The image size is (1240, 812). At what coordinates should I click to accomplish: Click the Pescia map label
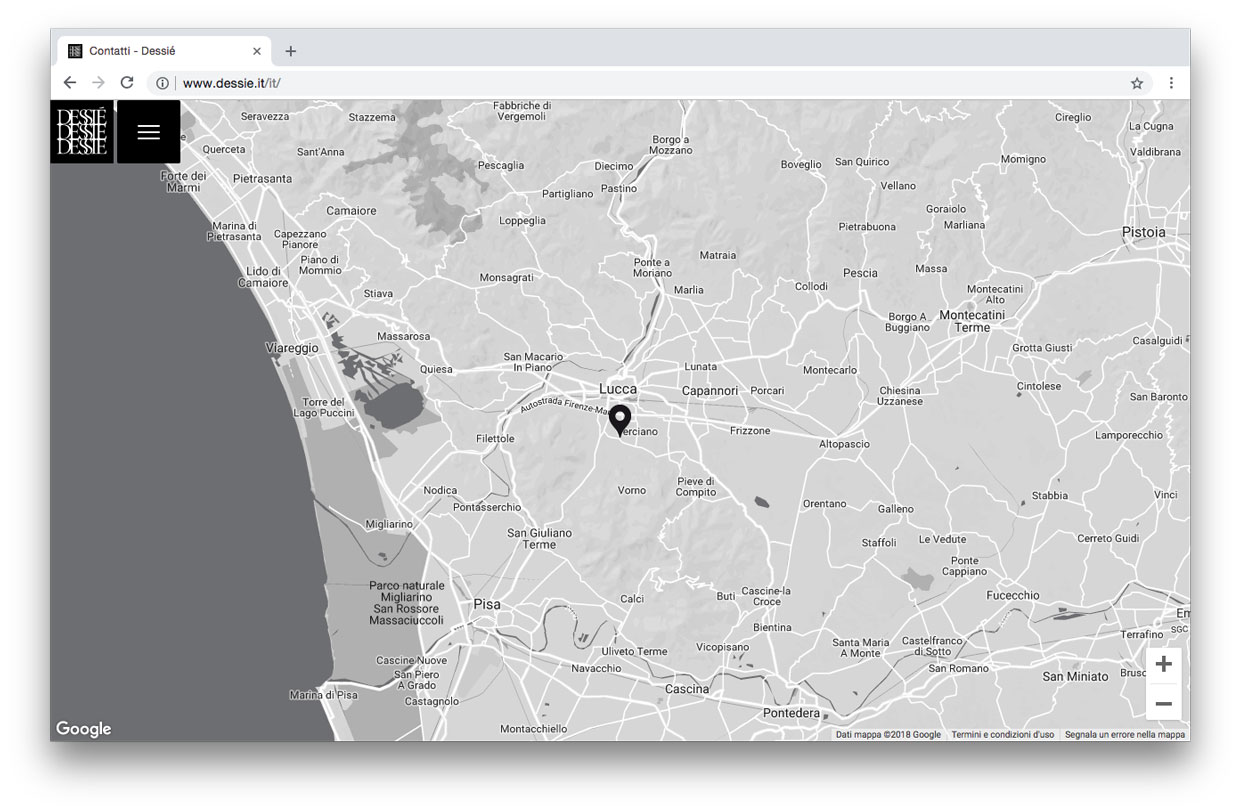point(860,273)
